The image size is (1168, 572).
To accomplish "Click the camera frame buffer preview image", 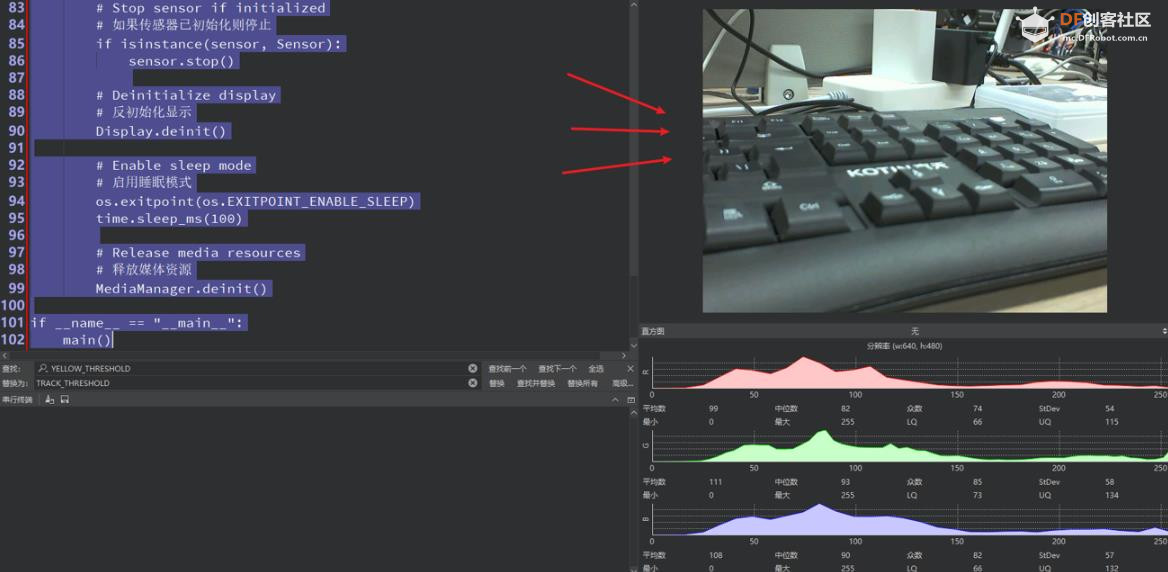I will tap(904, 160).
